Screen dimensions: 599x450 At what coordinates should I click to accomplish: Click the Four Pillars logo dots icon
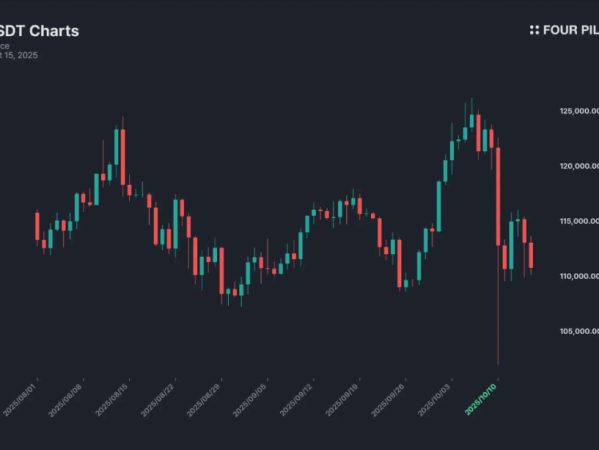click(x=534, y=30)
